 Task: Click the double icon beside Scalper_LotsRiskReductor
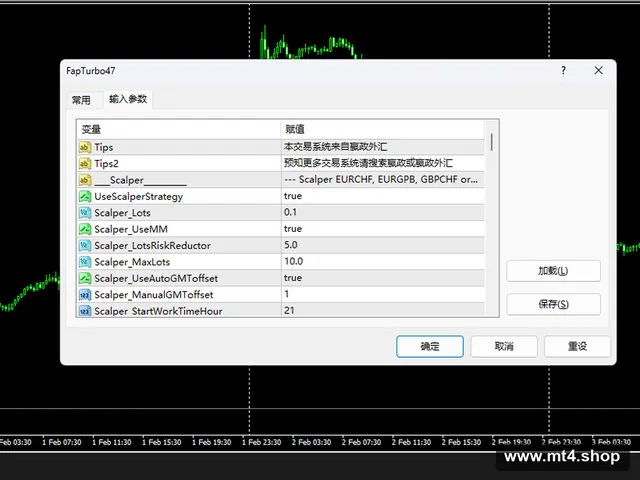pos(84,245)
